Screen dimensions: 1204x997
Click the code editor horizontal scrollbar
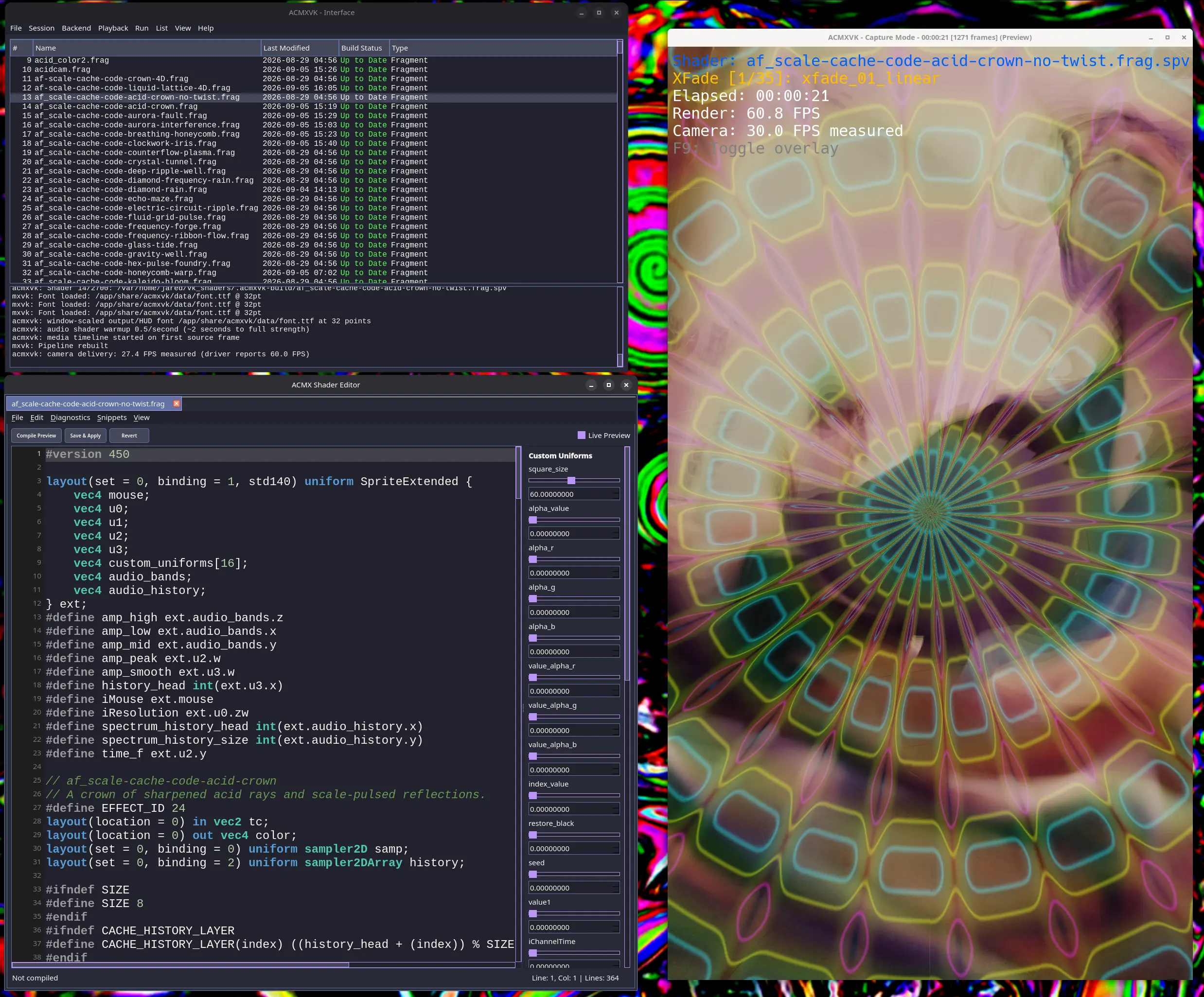click(263, 965)
